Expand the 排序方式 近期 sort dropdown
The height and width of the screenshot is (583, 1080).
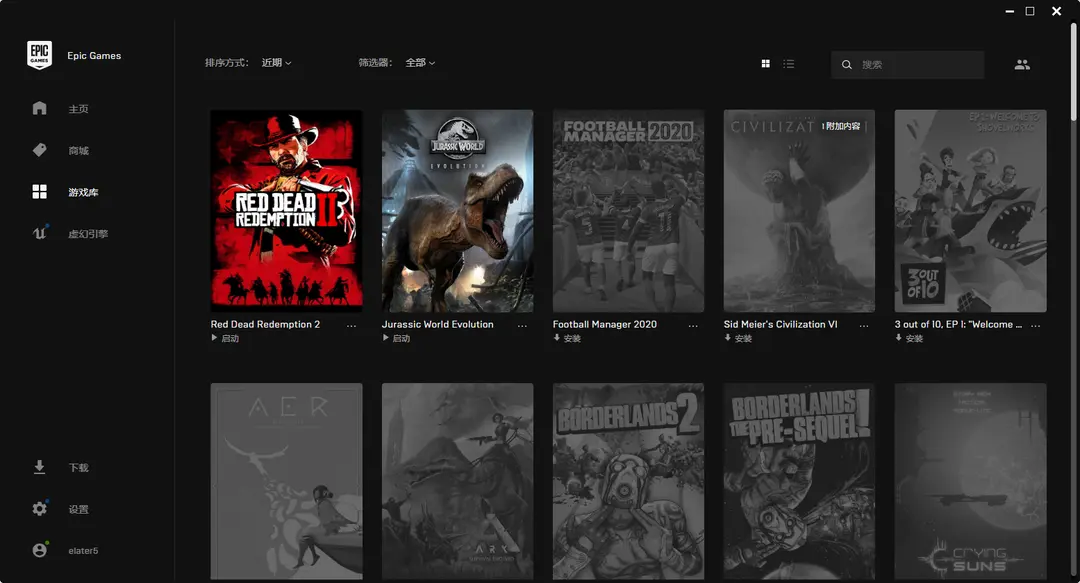tap(276, 63)
